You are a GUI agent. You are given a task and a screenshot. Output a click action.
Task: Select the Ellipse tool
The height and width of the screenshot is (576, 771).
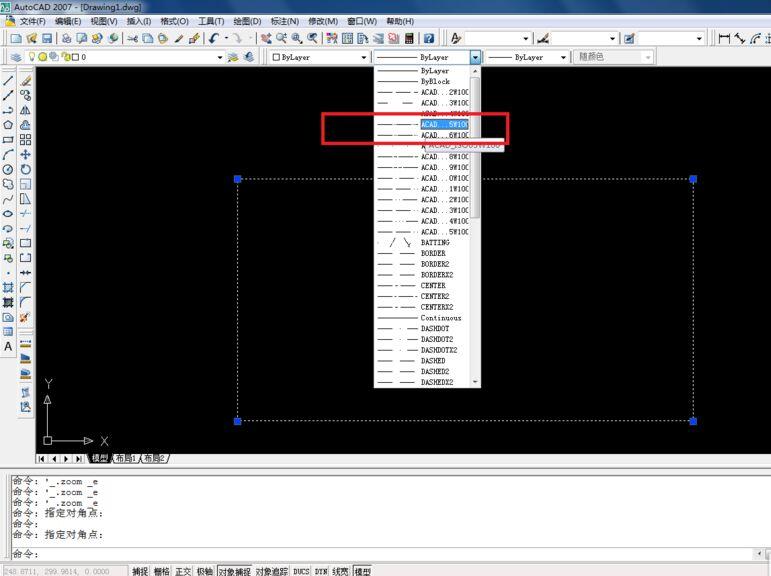point(8,213)
